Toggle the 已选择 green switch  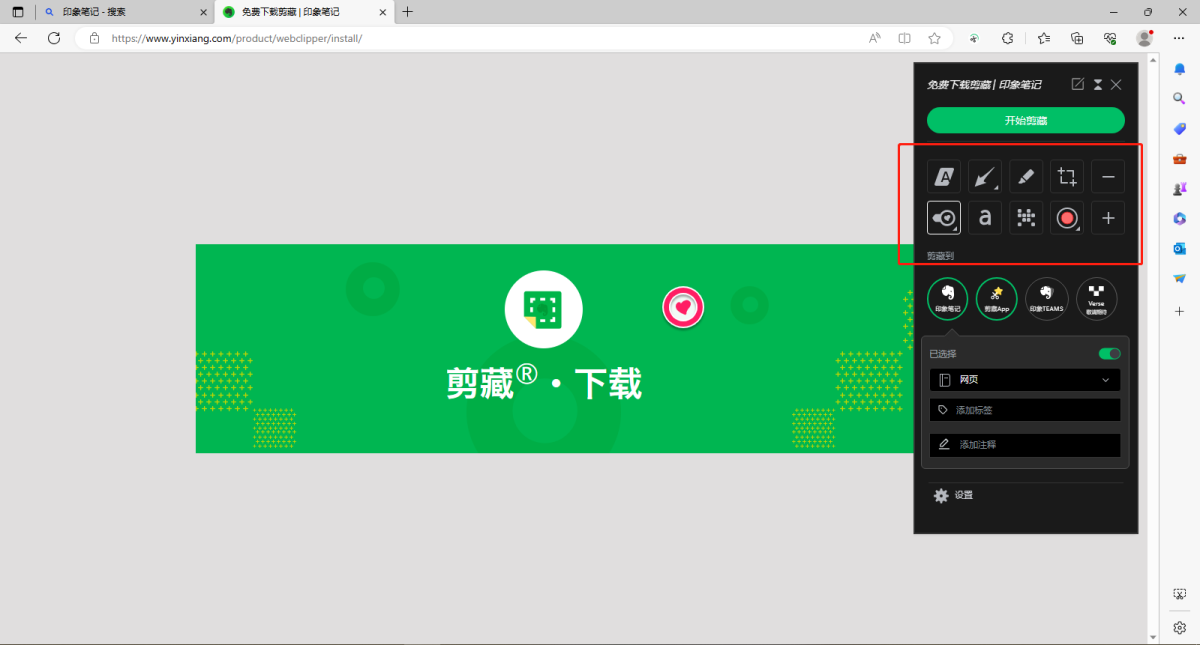point(1109,353)
